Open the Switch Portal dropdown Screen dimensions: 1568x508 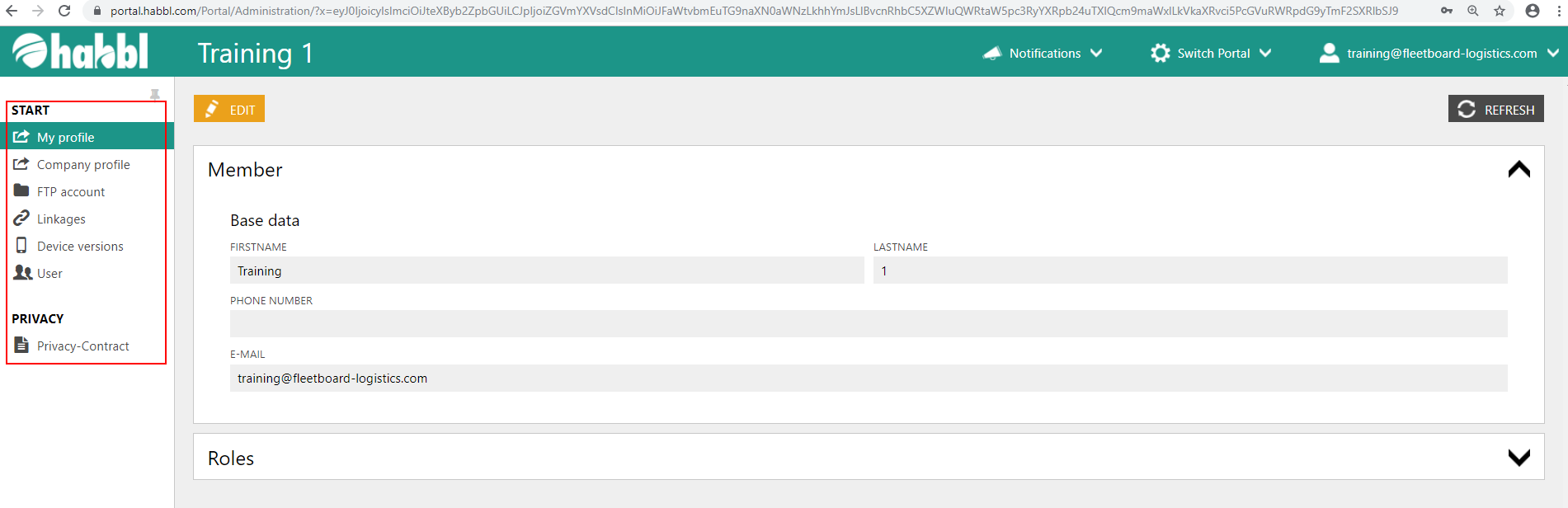(1211, 53)
